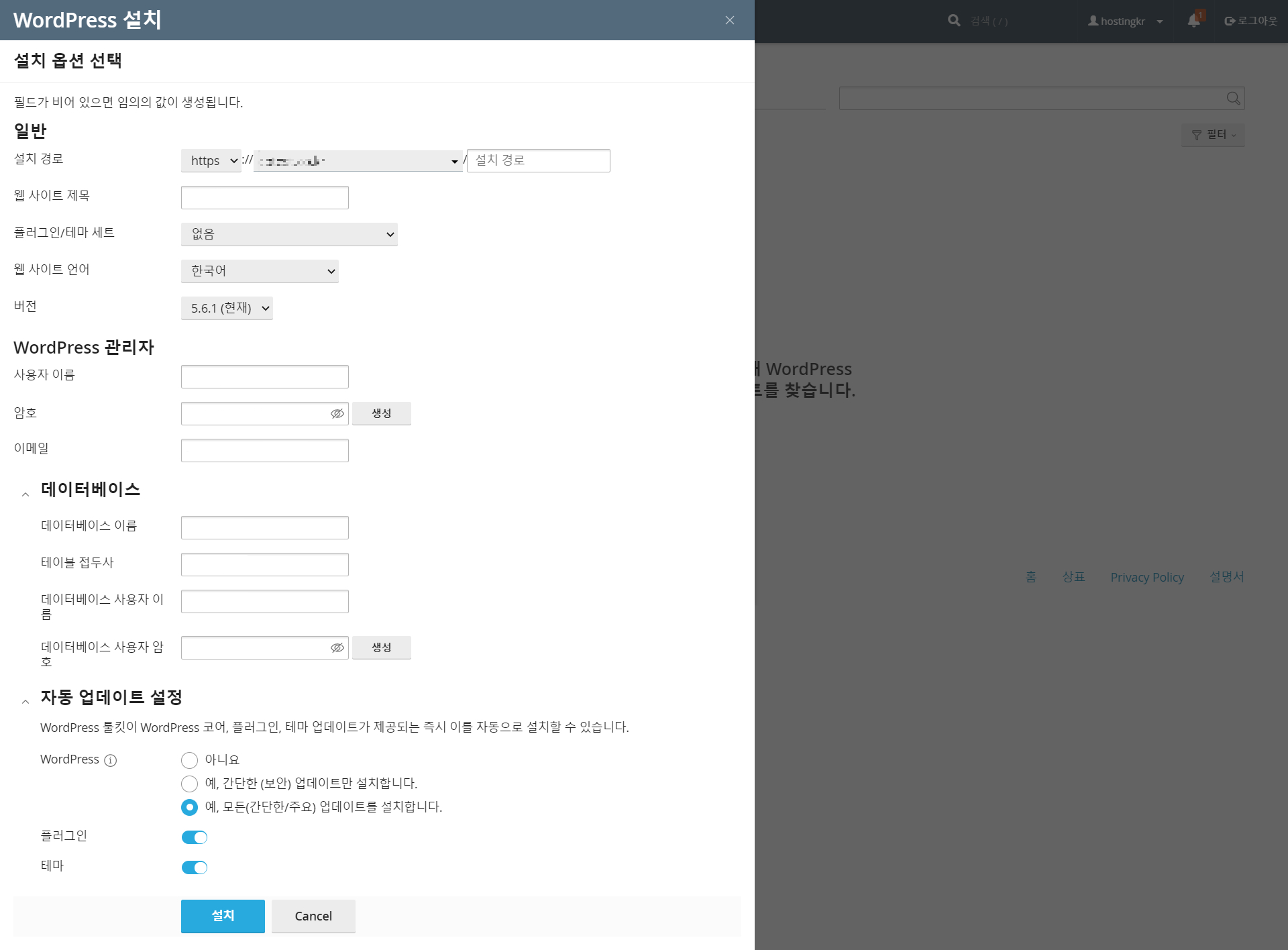Click search icon in background search box
The image size is (1288, 950).
1233,98
